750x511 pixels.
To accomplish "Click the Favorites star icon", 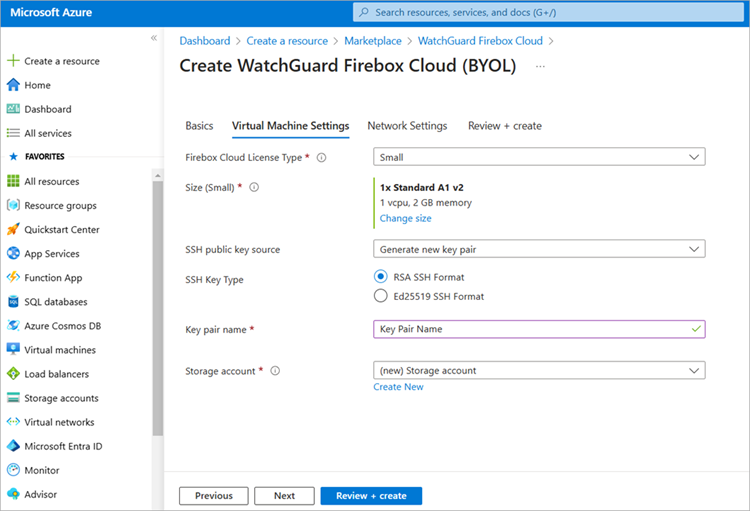I will point(13,156).
